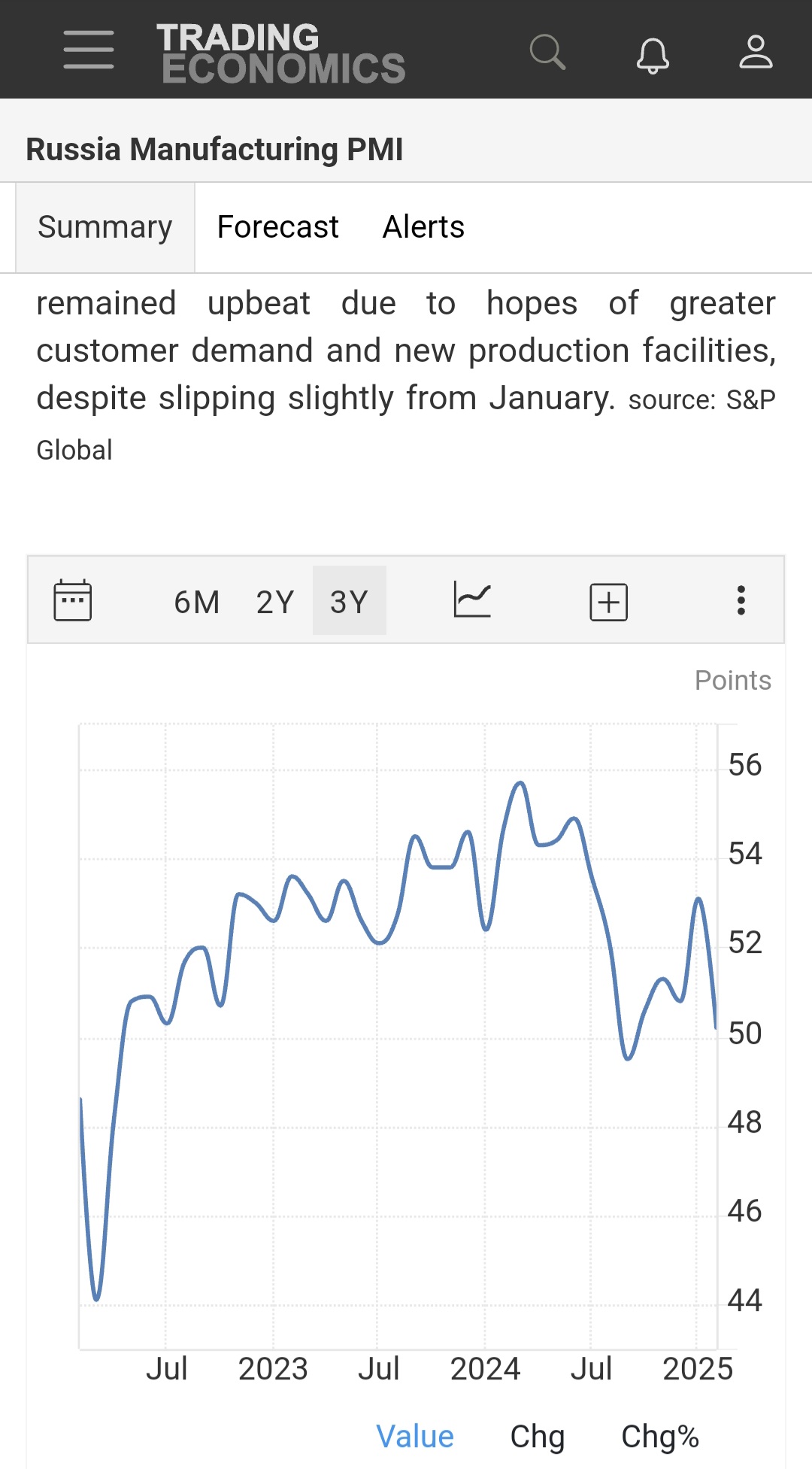Image resolution: width=812 pixels, height=1469 pixels.
Task: Open the calendar date range picker
Action: 73,600
